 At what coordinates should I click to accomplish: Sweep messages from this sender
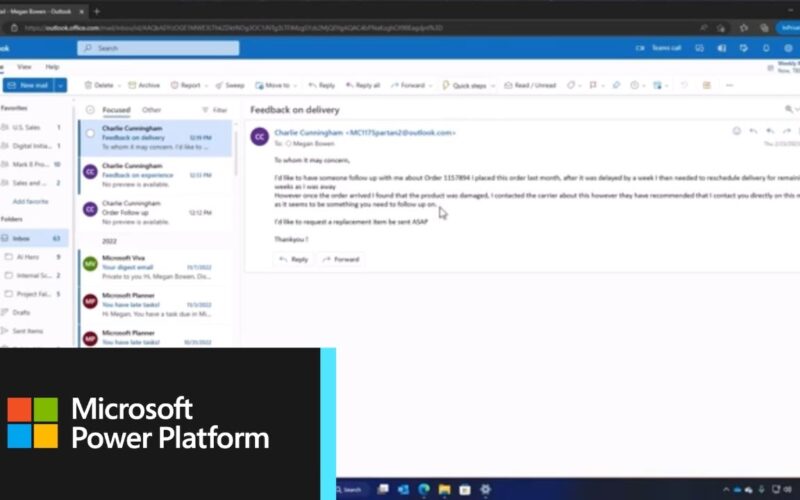pos(230,85)
